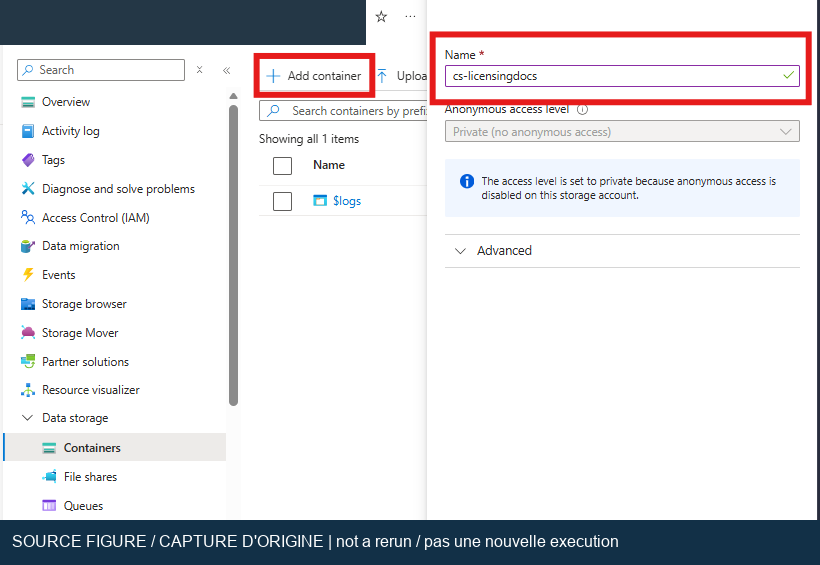Open Resource visualizer in the sidebar
This screenshot has height=565, width=820.
(x=91, y=390)
